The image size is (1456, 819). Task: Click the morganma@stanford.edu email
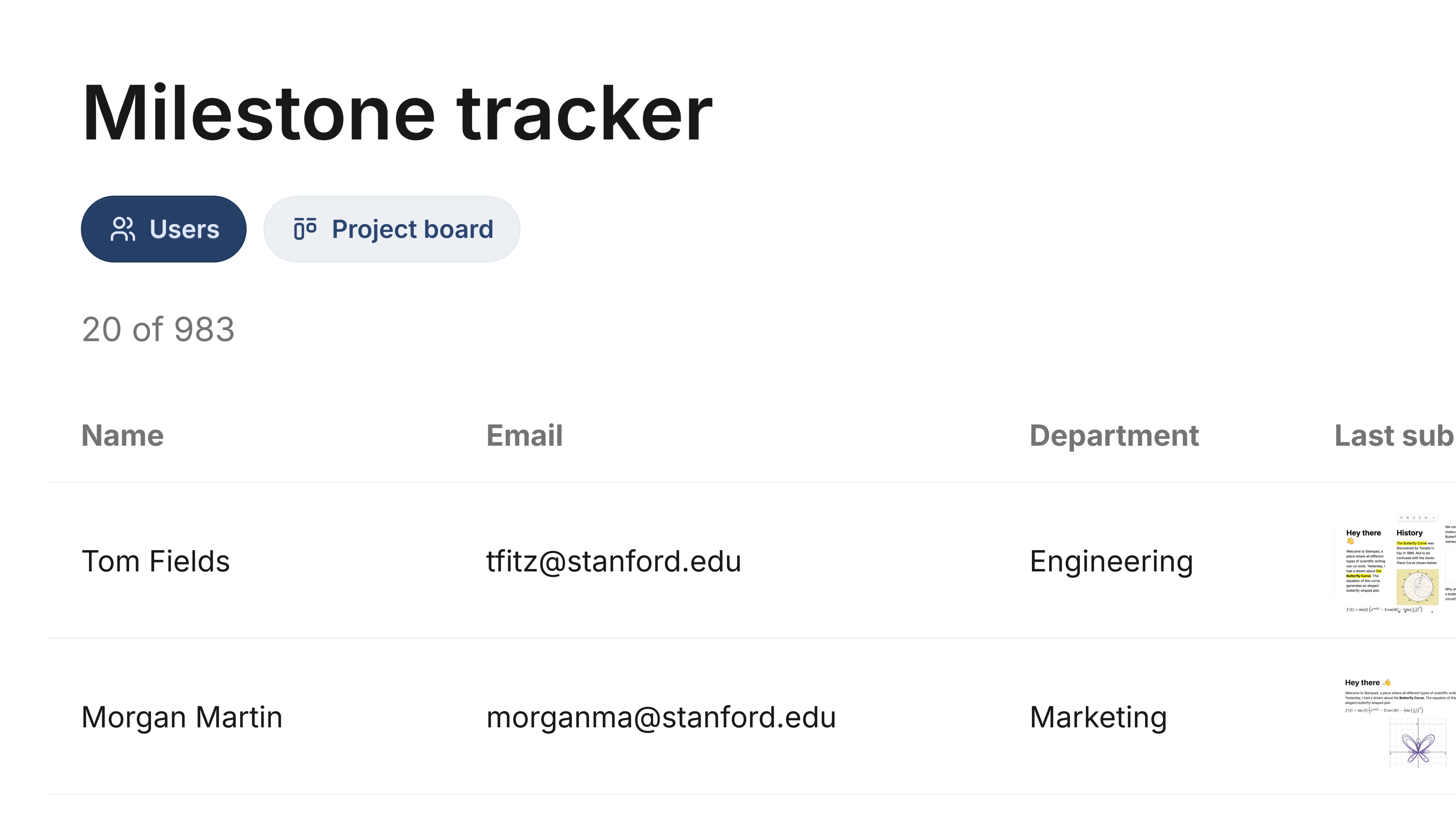[x=661, y=717]
